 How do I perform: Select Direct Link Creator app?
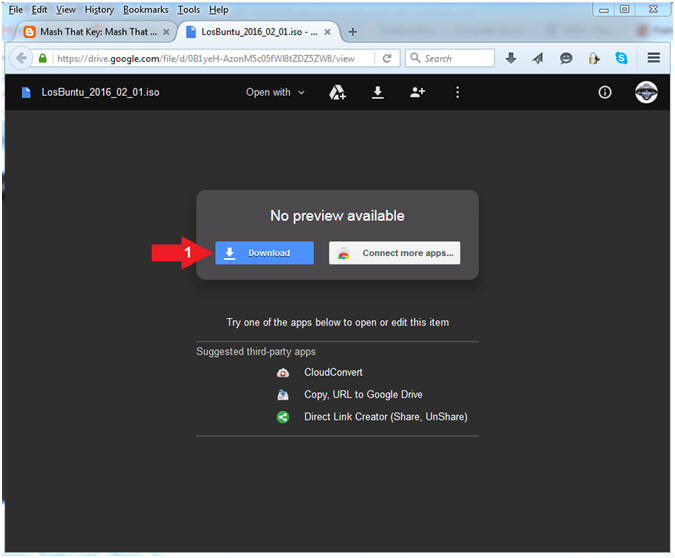click(x=386, y=417)
